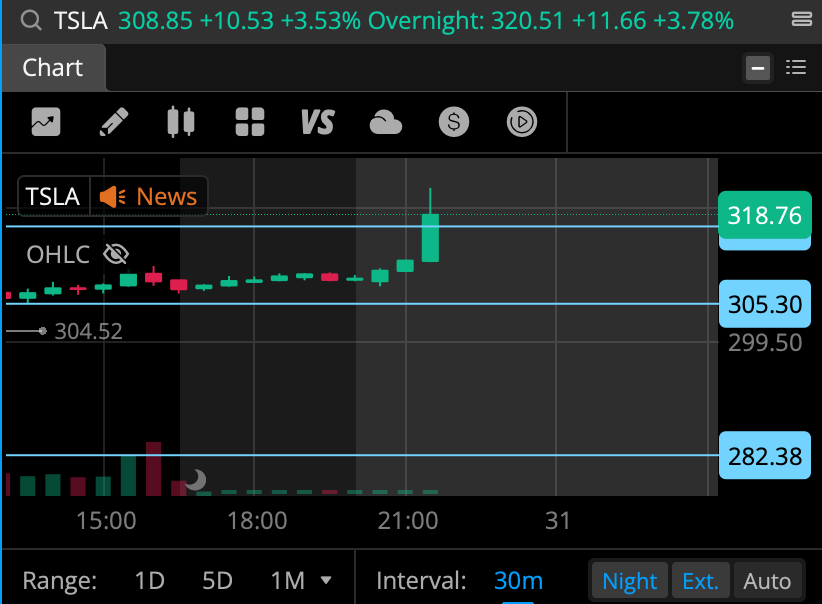This screenshot has width=822, height=604.
Task: Click the cloud icon in chart toolbar
Action: point(386,123)
